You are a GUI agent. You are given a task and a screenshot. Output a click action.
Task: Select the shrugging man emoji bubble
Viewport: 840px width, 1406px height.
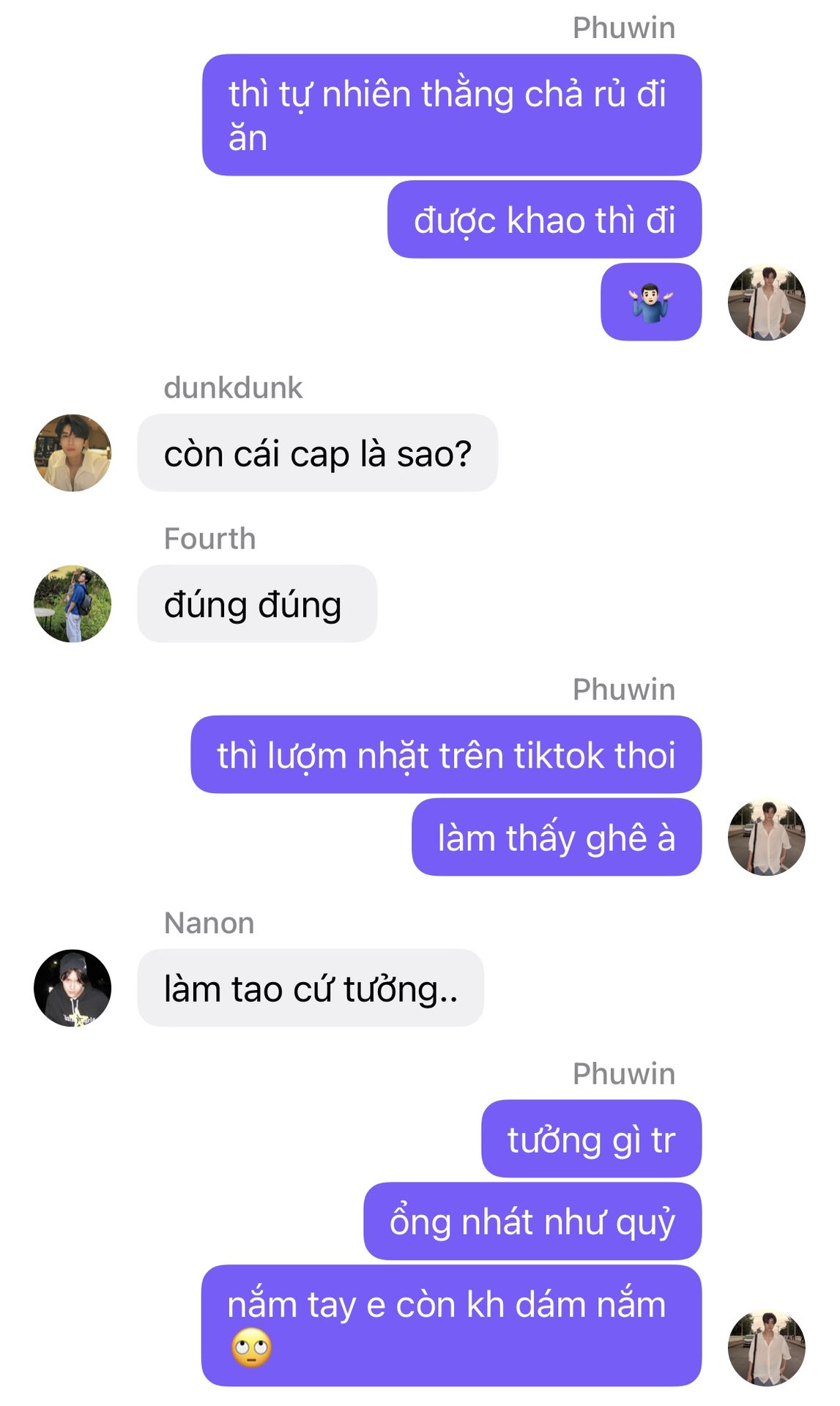(x=651, y=302)
